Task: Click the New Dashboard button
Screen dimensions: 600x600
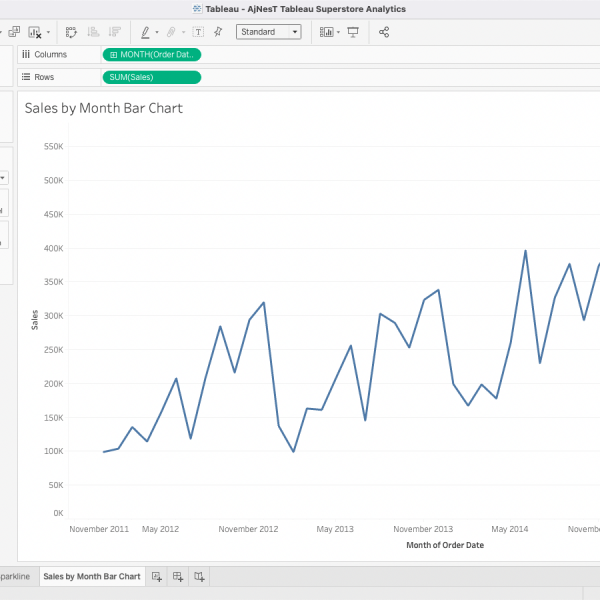Action: [178, 577]
